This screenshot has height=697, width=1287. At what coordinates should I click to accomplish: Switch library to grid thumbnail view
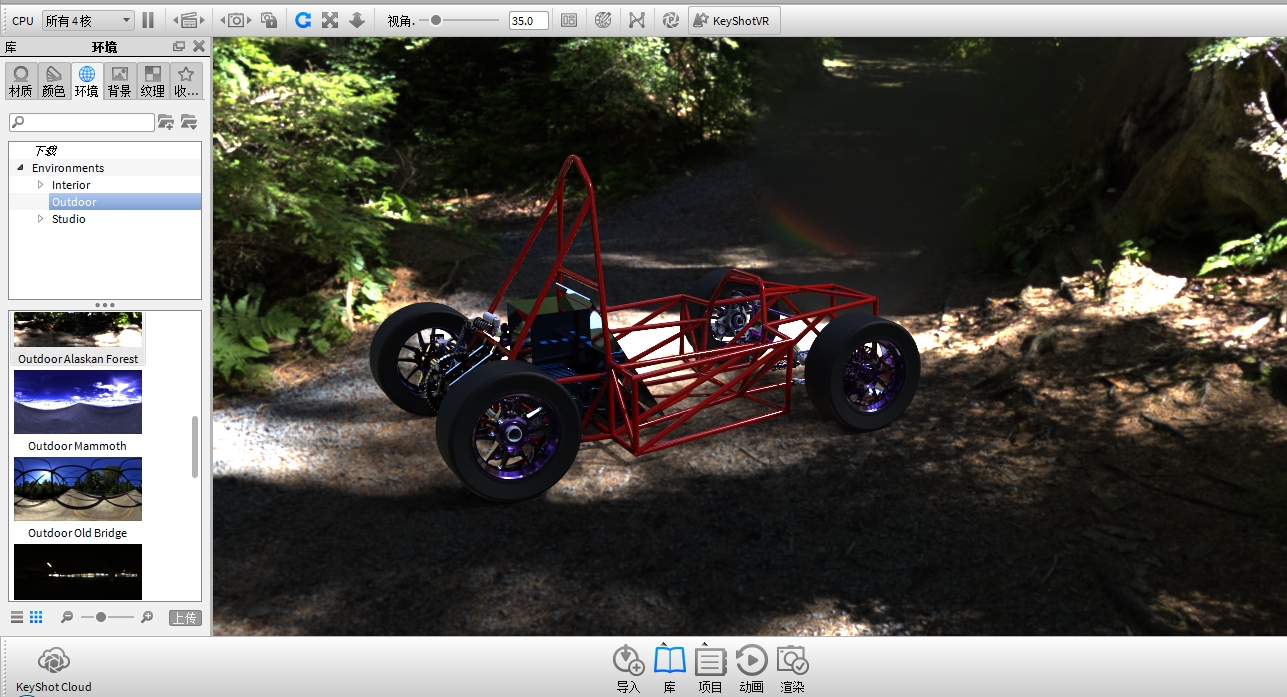(x=36, y=617)
